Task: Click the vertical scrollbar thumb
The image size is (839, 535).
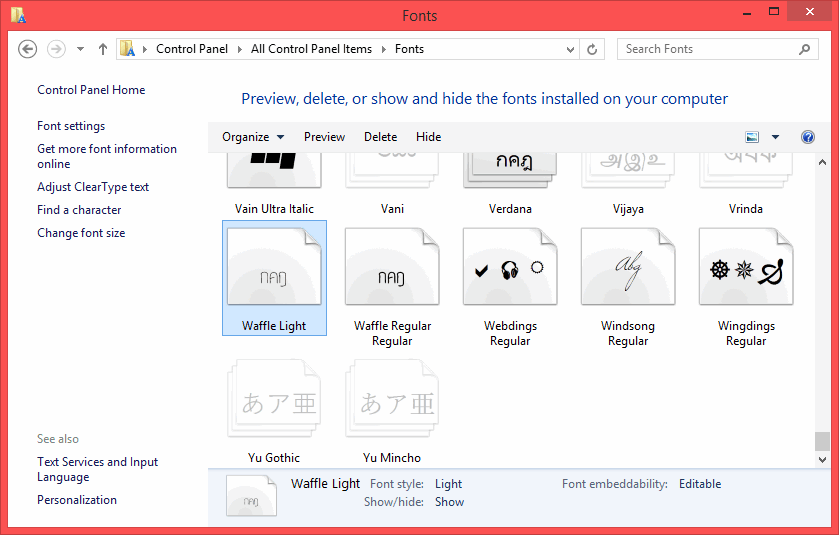Action: click(x=822, y=441)
